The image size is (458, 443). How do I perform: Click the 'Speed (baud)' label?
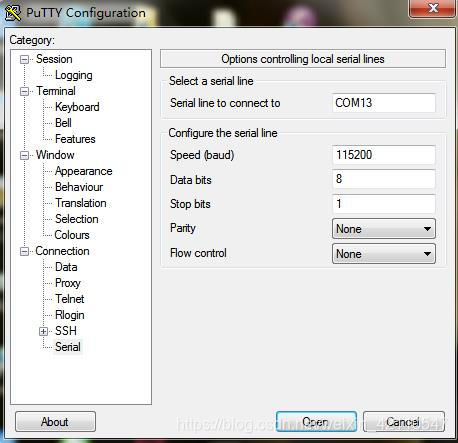click(x=202, y=155)
